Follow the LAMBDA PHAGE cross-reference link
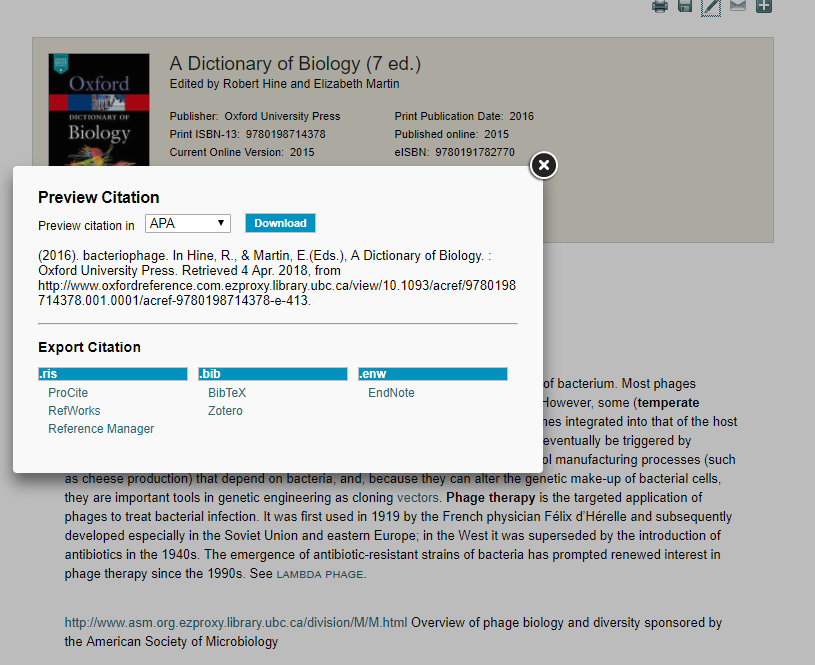 (x=320, y=575)
